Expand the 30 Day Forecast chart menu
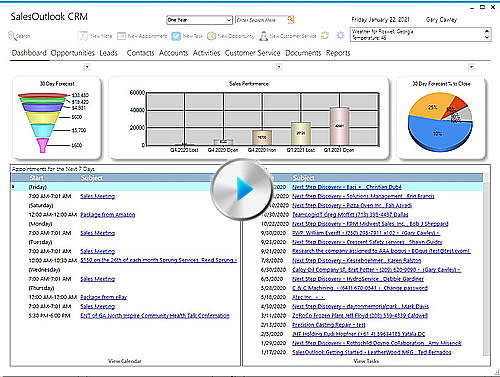Viewport: 500px width, 377px height. [87, 67]
